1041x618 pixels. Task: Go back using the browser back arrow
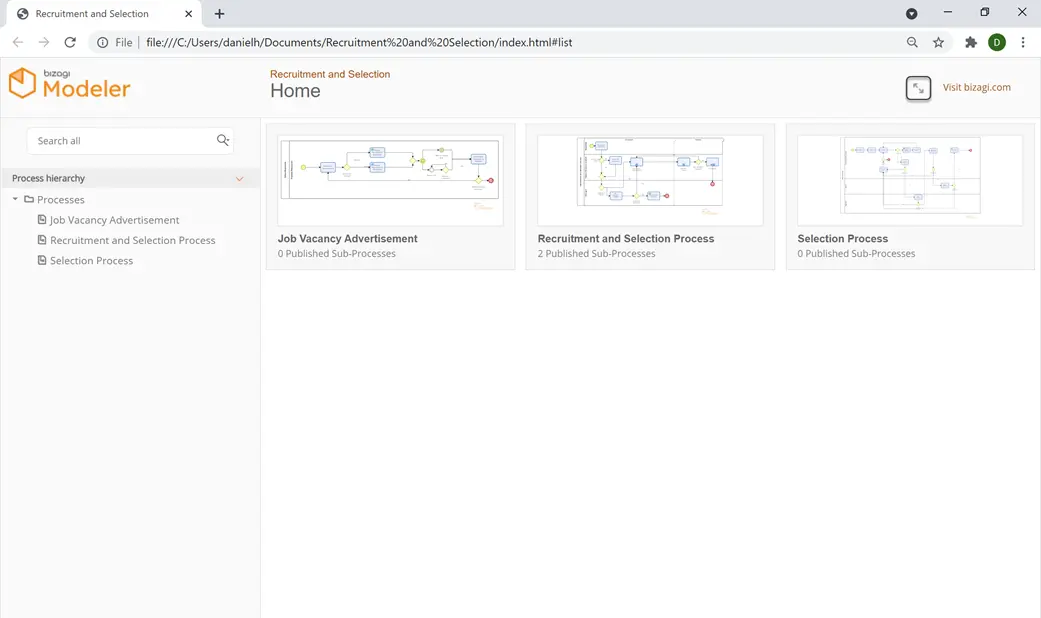click(x=18, y=42)
